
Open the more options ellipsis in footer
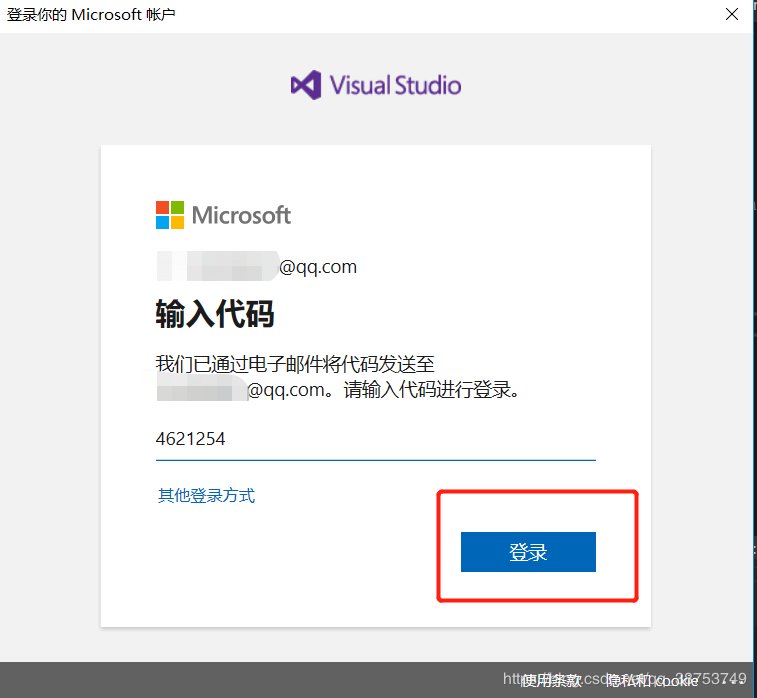732,681
